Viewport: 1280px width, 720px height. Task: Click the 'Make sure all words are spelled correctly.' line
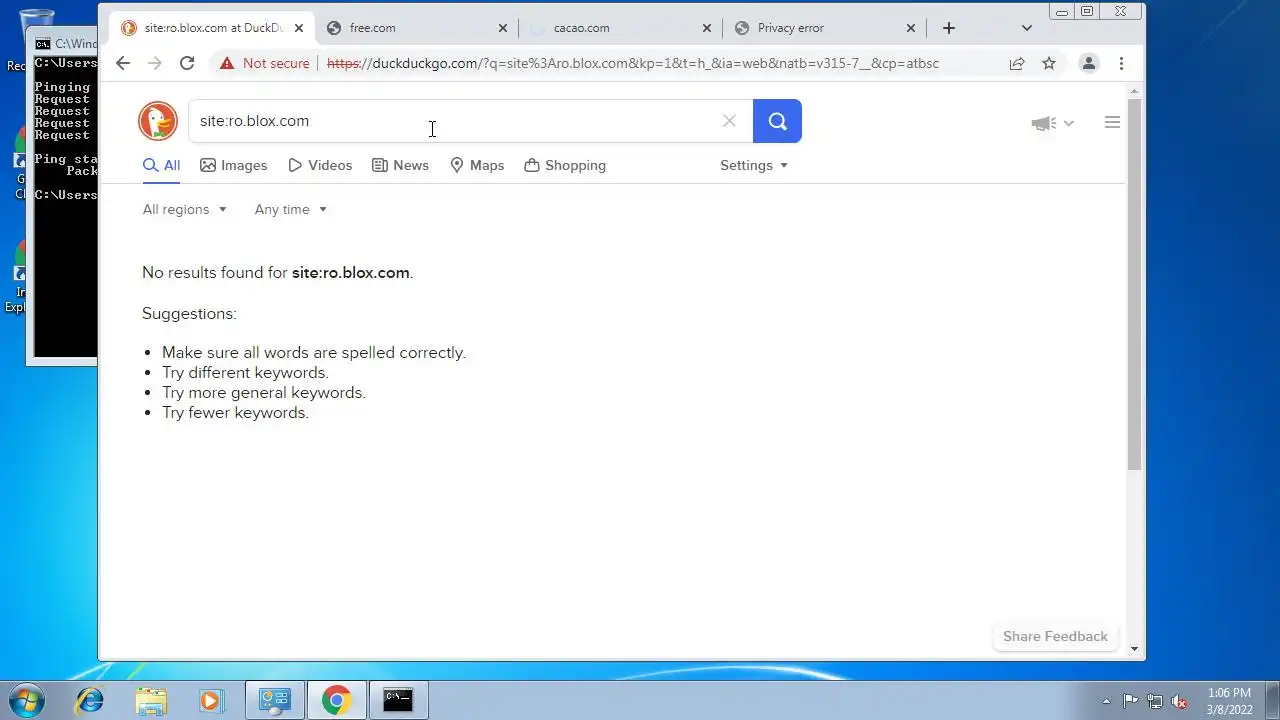pos(314,352)
